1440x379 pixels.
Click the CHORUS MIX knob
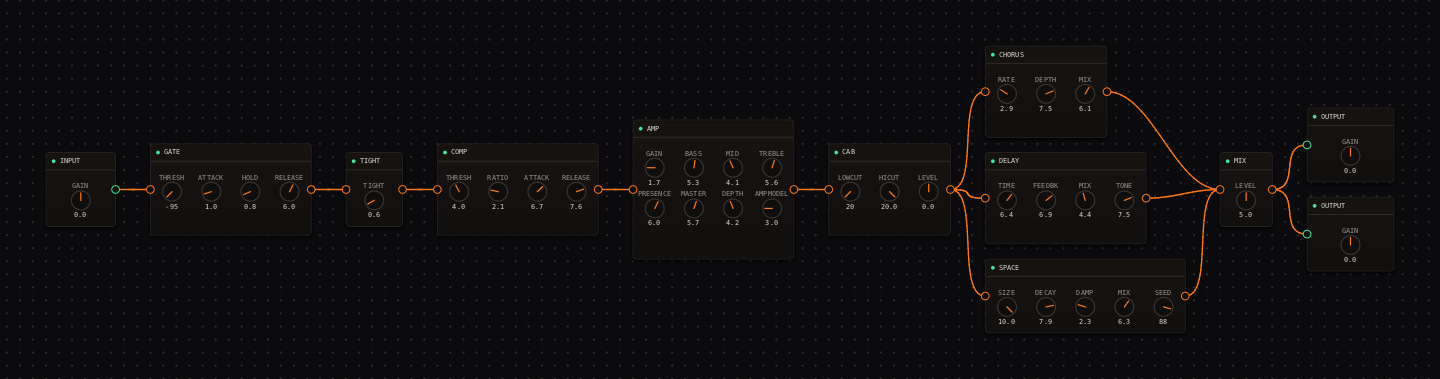(x=1085, y=93)
